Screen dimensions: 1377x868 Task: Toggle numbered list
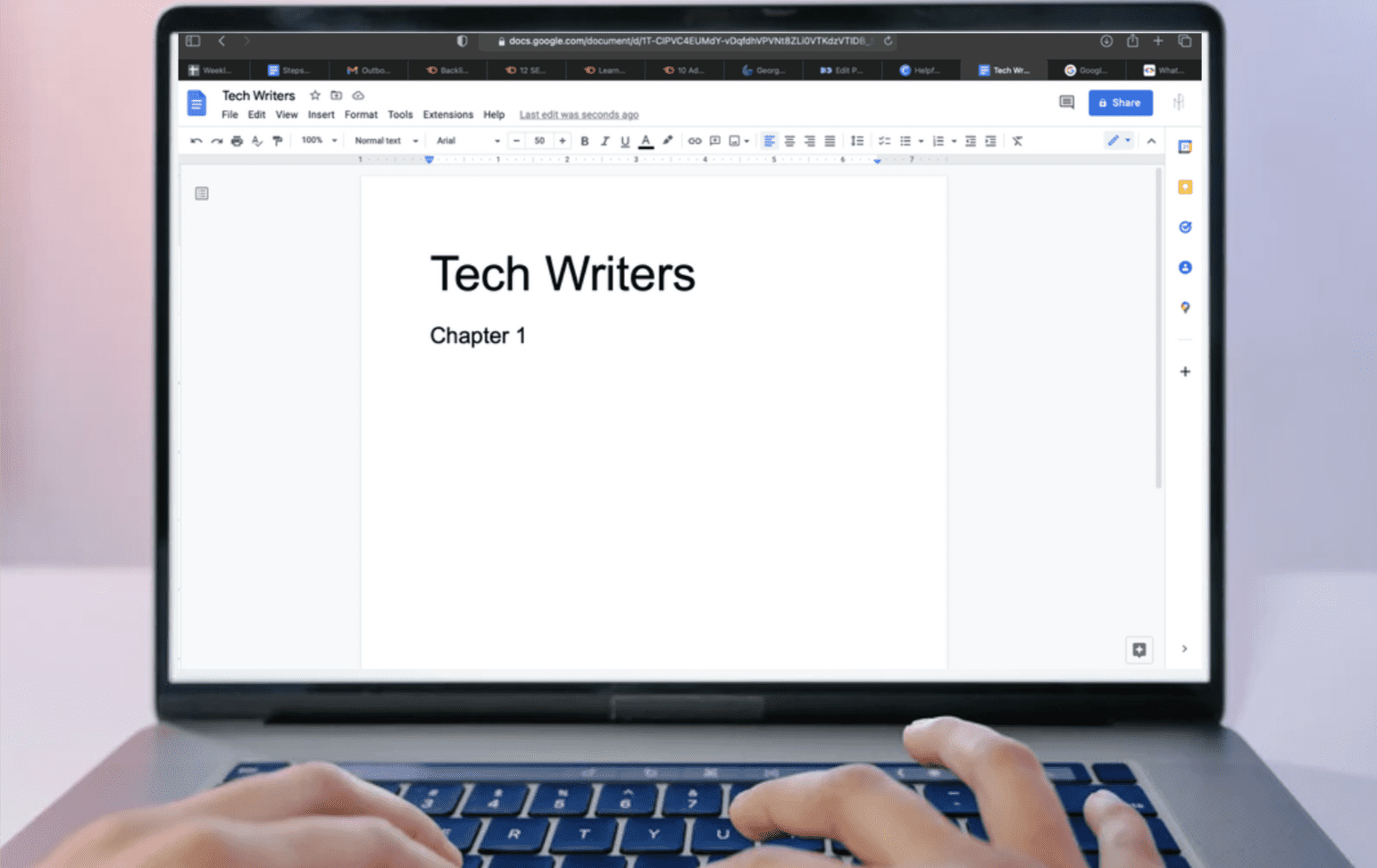point(939,141)
